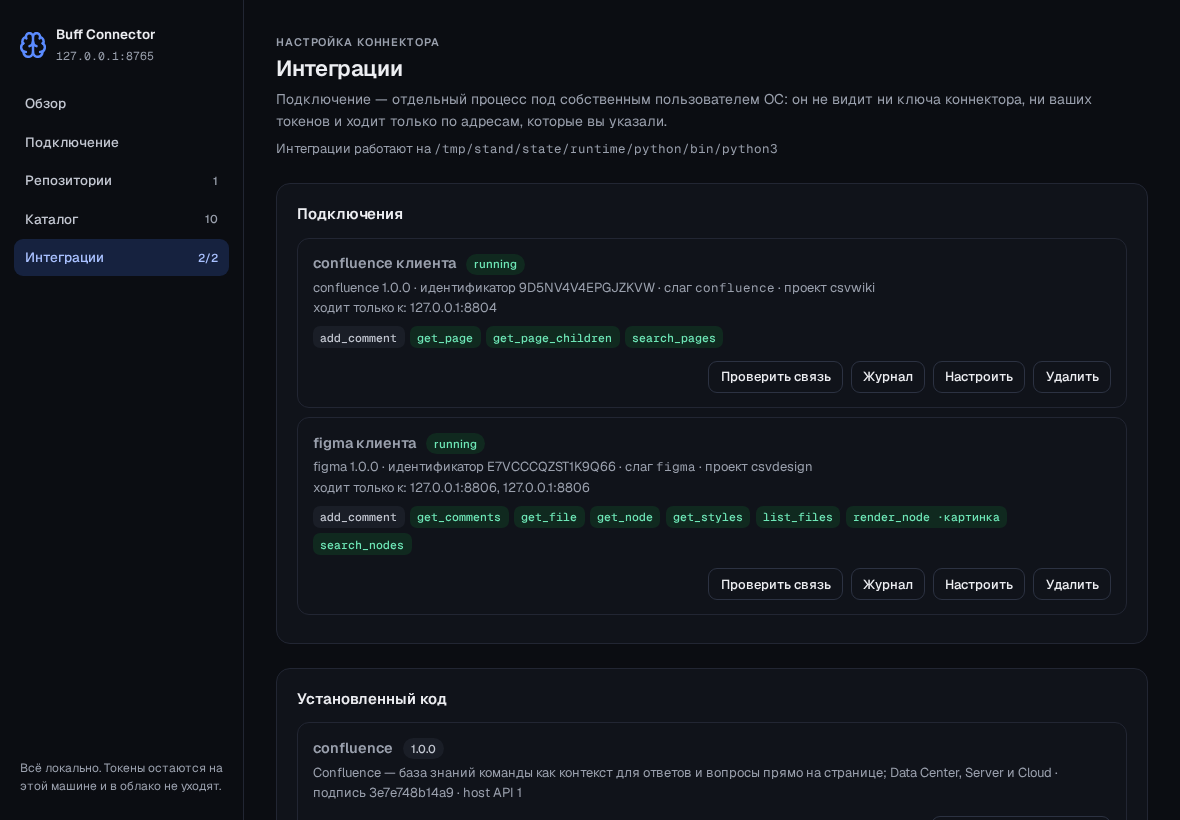Click the address 127.0.0.1:8804 text
Image resolution: width=1180 pixels, height=820 pixels.
pos(453,308)
